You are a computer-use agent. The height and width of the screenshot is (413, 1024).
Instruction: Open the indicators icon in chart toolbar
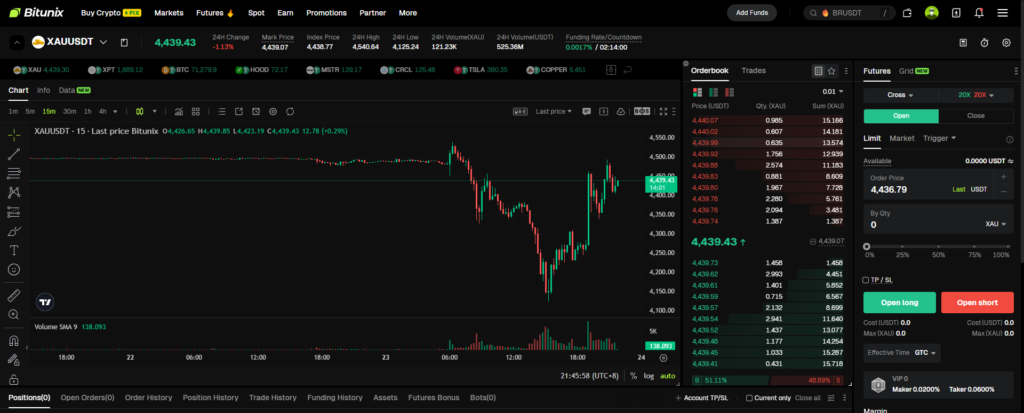click(x=179, y=111)
